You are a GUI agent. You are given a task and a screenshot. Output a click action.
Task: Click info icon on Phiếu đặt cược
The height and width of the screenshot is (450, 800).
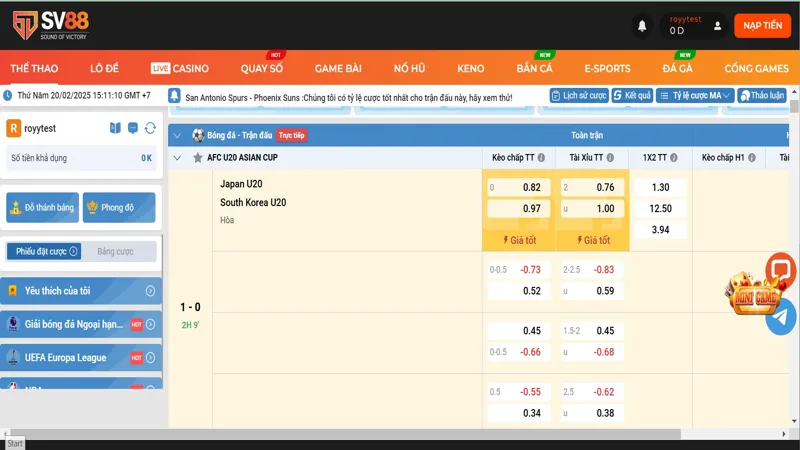coord(73,251)
